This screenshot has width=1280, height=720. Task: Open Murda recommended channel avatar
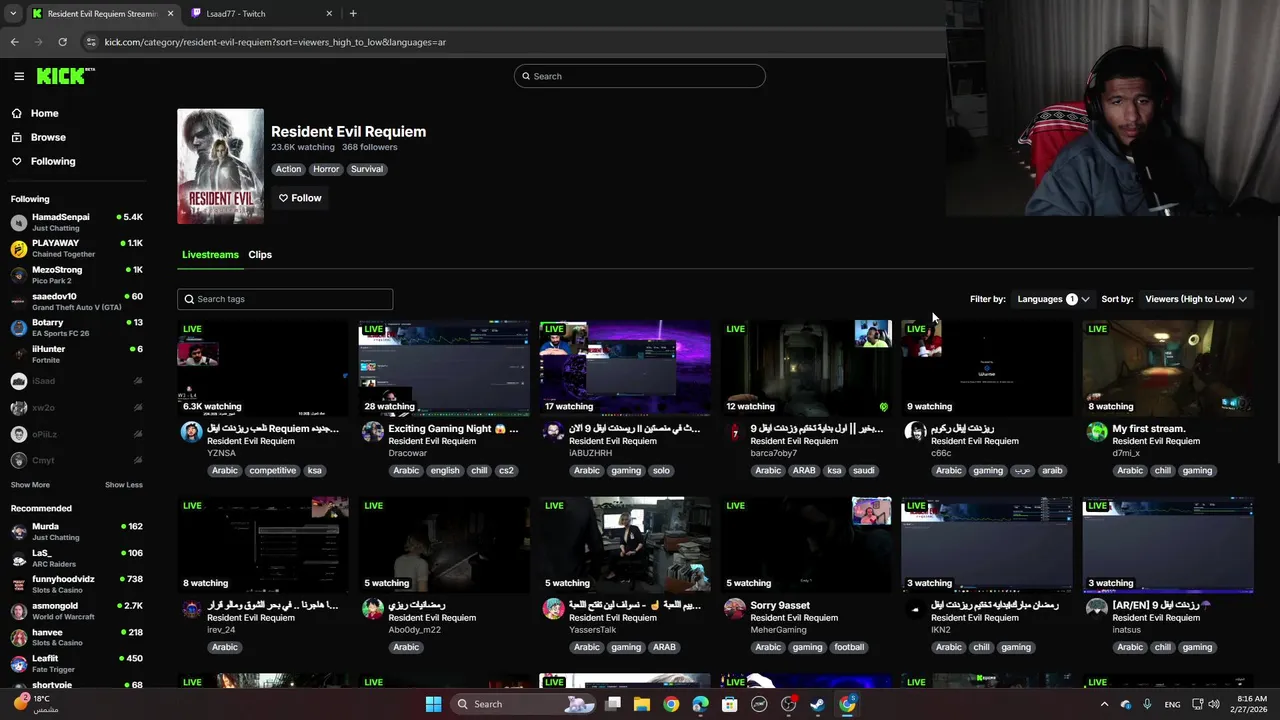point(19,531)
